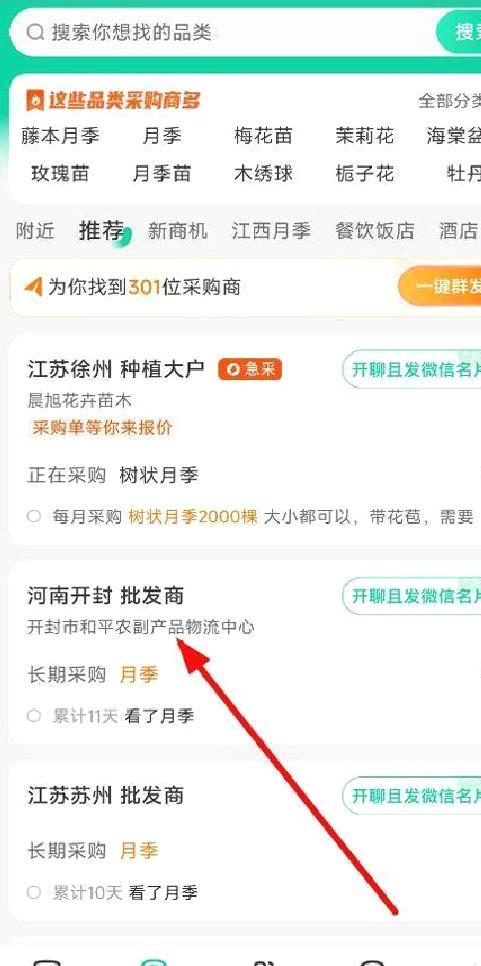This screenshot has height=966, width=481.
Task: Tap the search magnifier icon
Action: pyautogui.click(x=36, y=32)
